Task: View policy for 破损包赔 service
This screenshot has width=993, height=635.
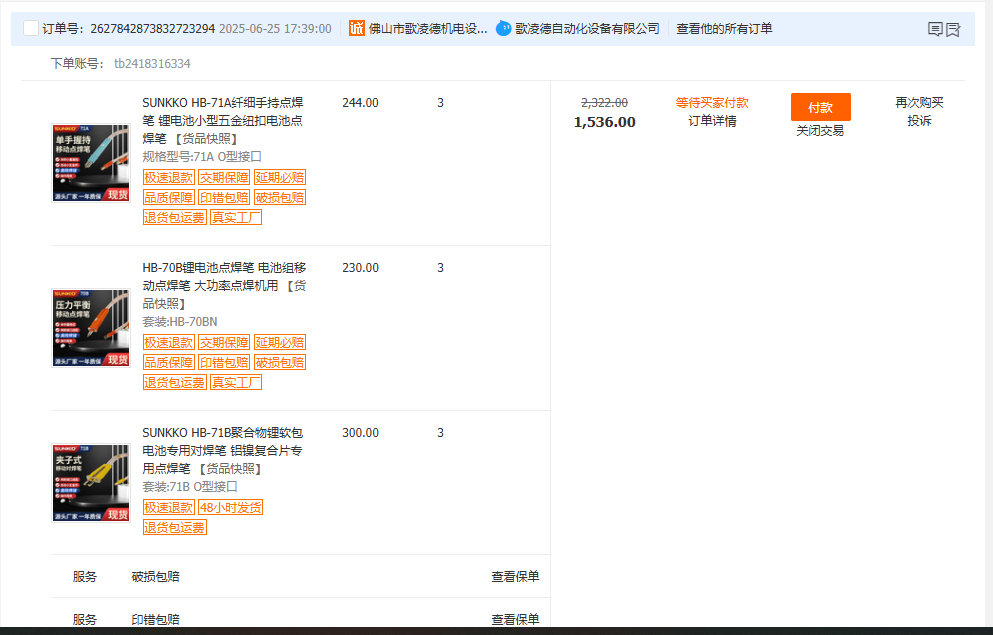Action: 515,577
